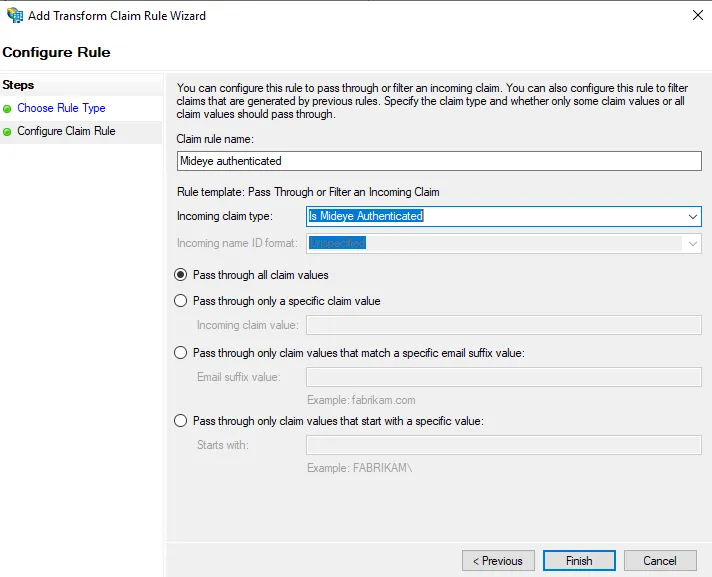
Task: Click the Incoming claim value field
Action: [x=504, y=325]
